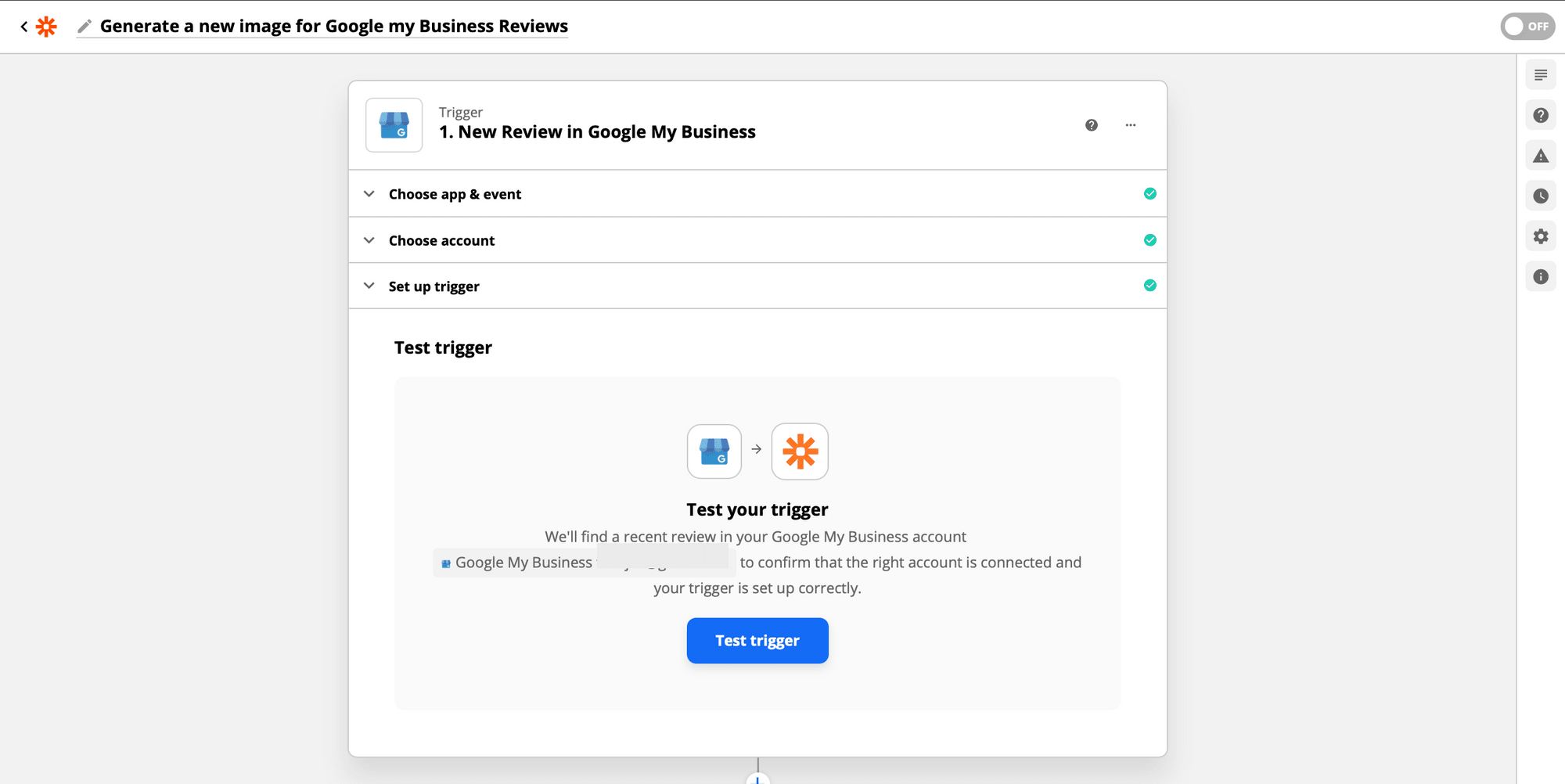This screenshot has width=1565, height=784.
Task: Open Zap history clock icon
Action: click(x=1541, y=196)
